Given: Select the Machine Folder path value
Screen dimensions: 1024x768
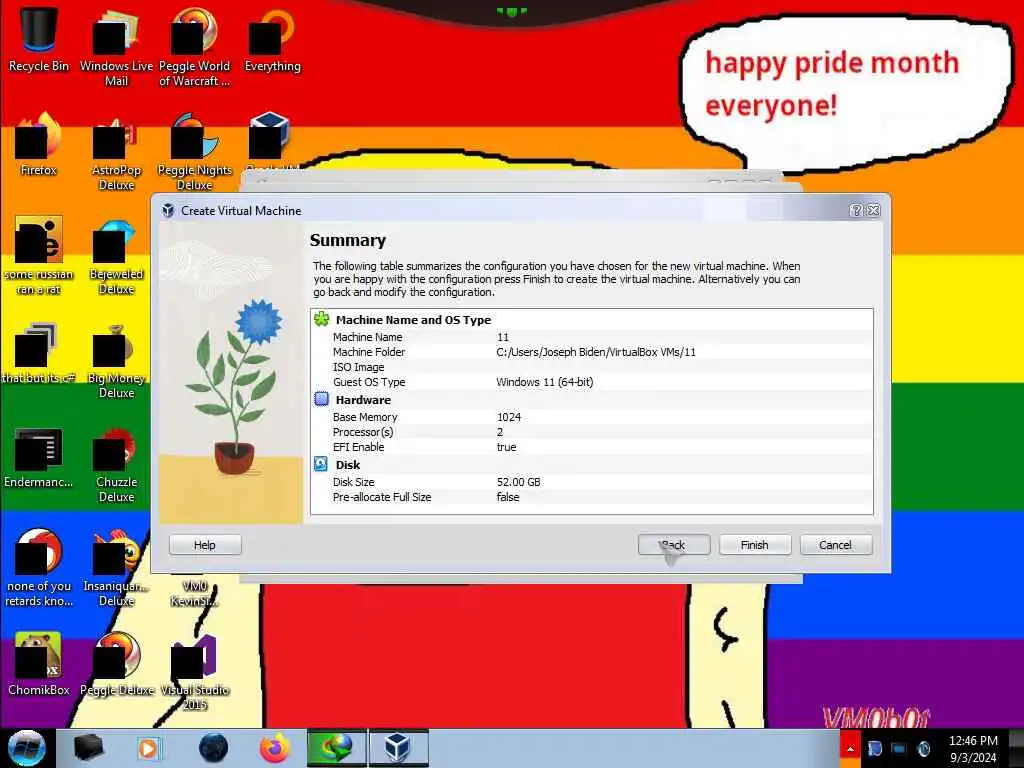Looking at the screenshot, I should pyautogui.click(x=596, y=352).
